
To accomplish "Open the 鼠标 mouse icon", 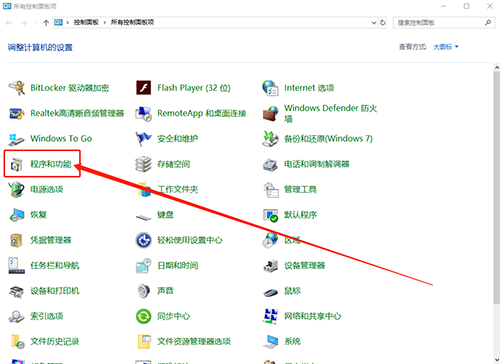I will coord(270,293).
